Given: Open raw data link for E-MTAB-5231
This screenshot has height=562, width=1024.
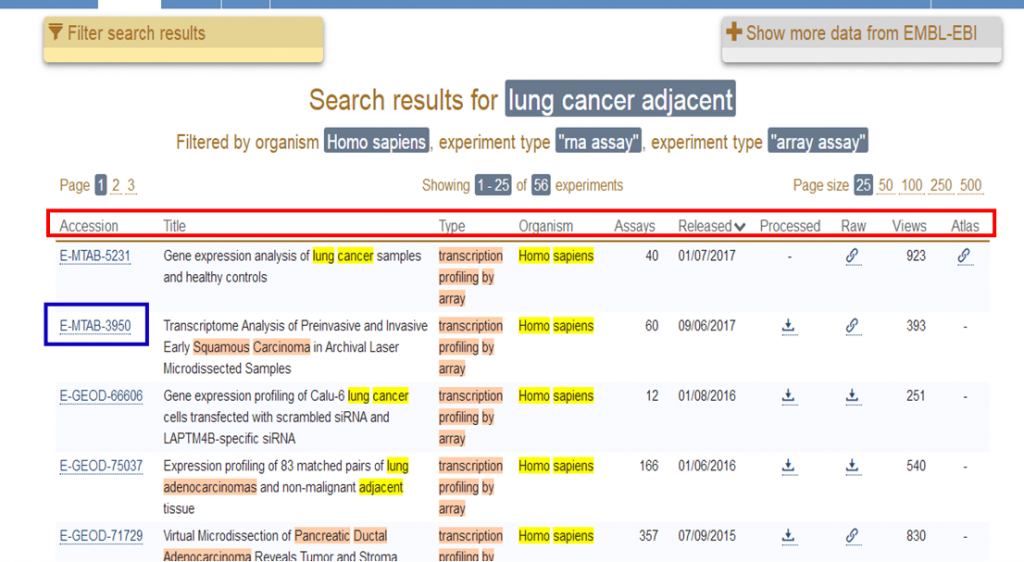Looking at the screenshot, I should [x=852, y=256].
